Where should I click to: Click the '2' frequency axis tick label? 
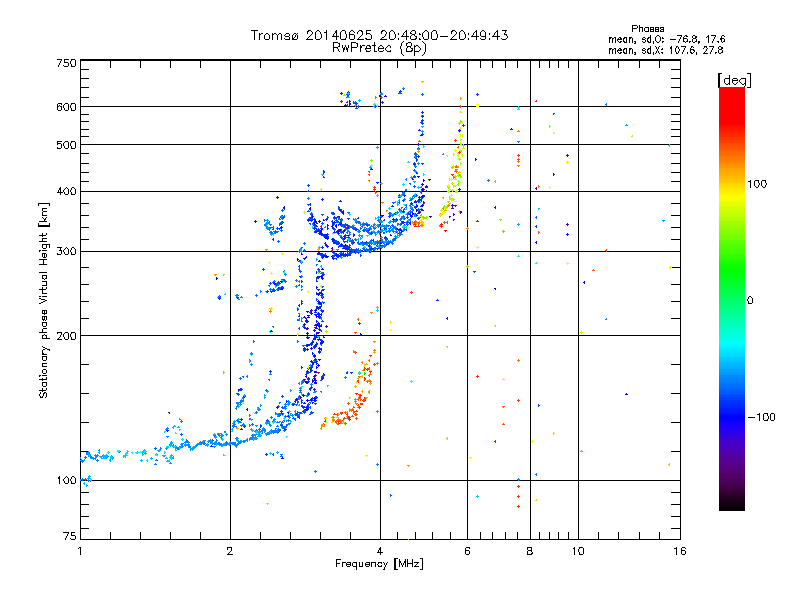(x=230, y=551)
